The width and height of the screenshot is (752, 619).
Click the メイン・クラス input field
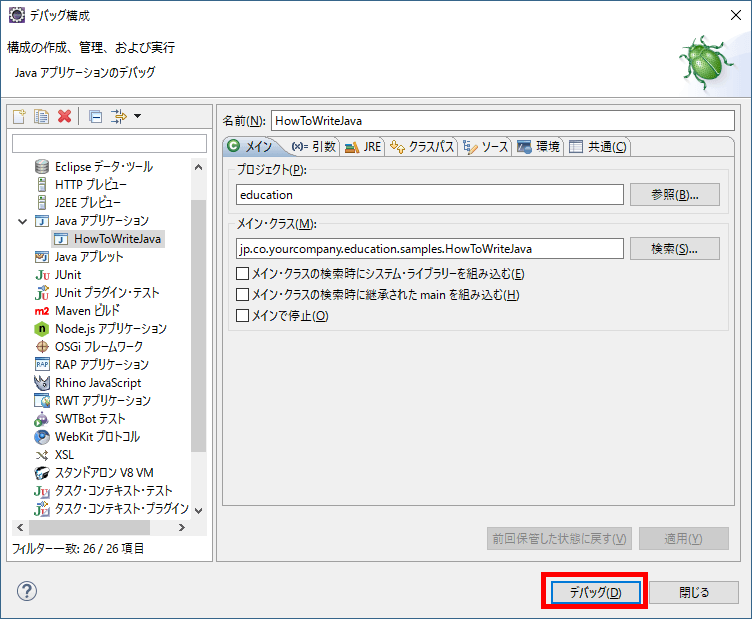point(430,249)
